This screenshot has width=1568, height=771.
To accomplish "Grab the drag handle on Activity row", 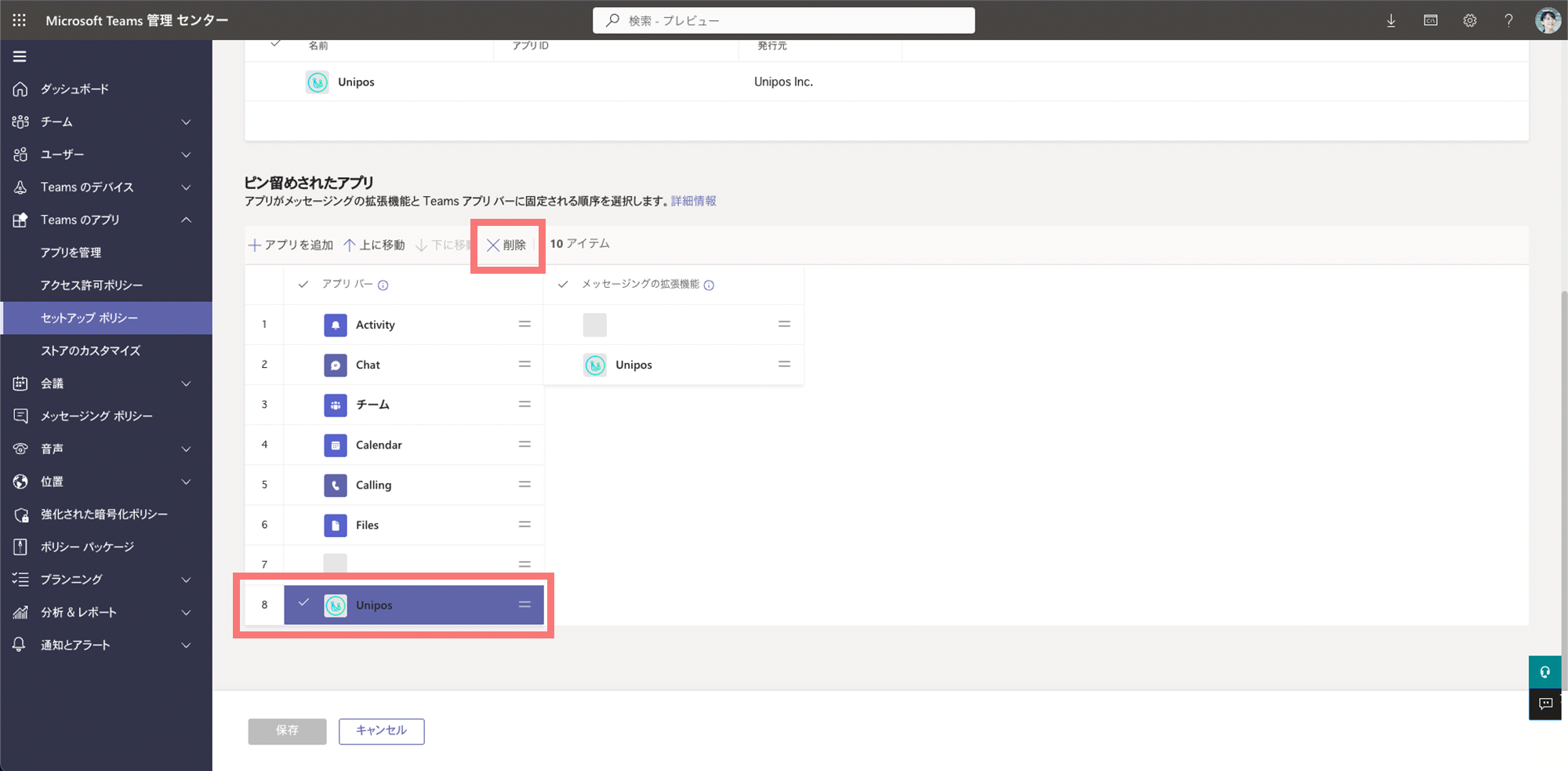I will 524,324.
